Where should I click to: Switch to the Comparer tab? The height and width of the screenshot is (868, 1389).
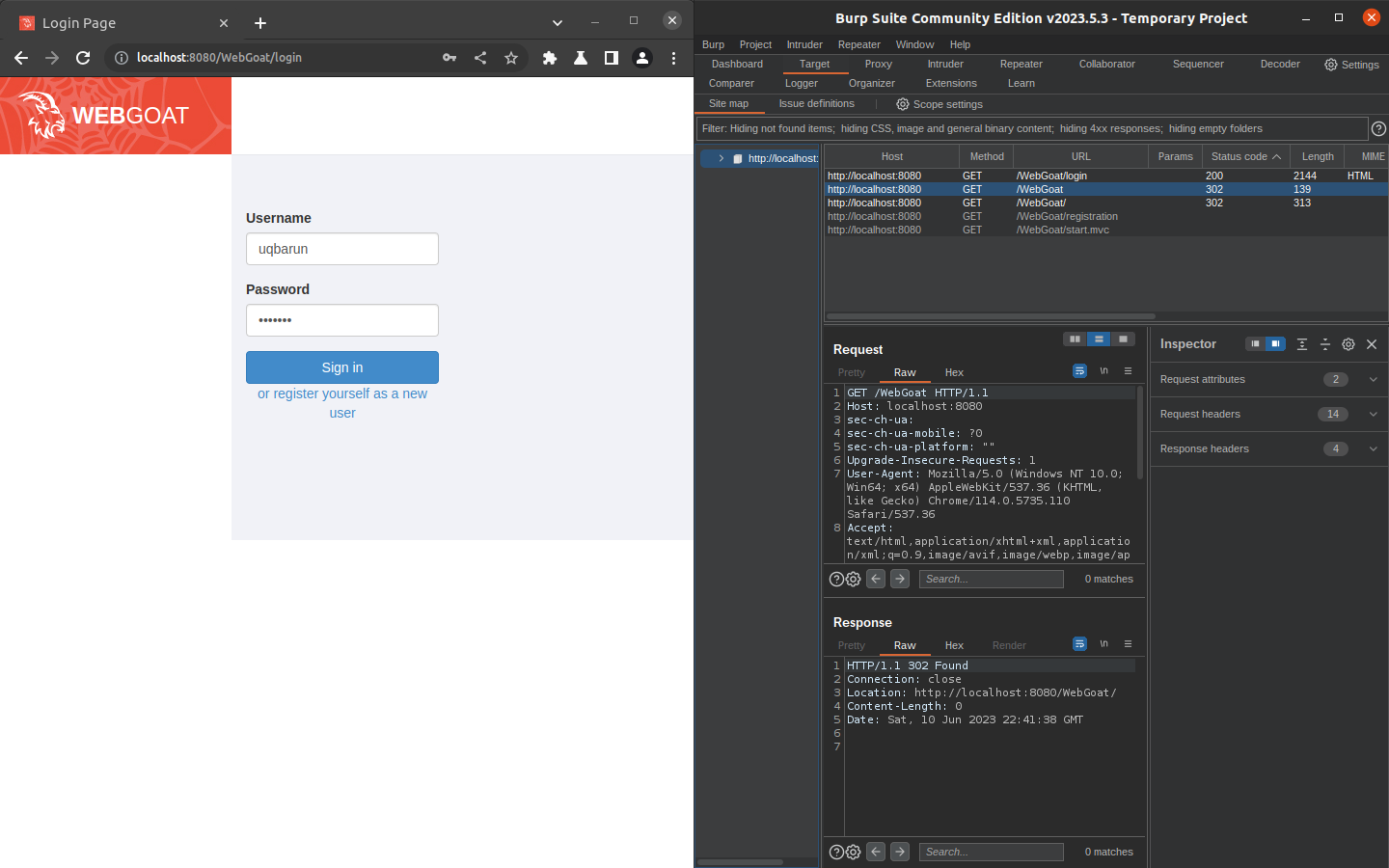coord(731,83)
